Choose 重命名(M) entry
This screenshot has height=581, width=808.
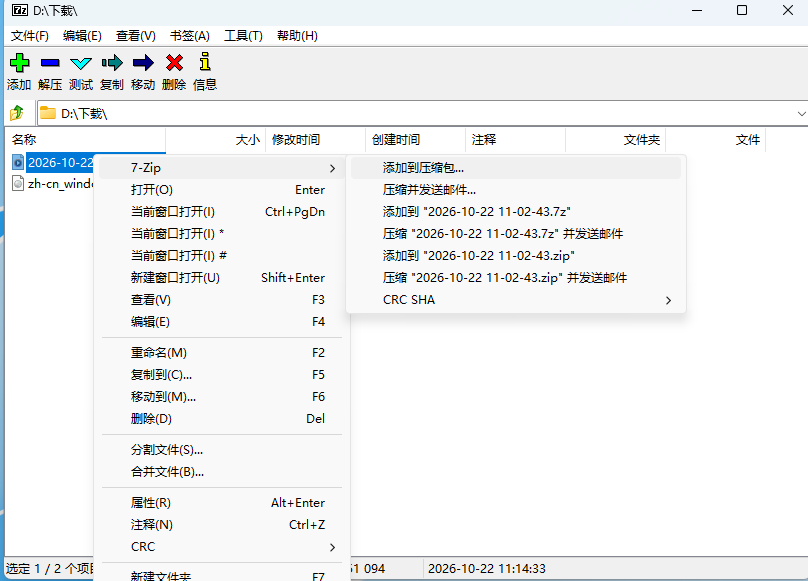[222, 353]
